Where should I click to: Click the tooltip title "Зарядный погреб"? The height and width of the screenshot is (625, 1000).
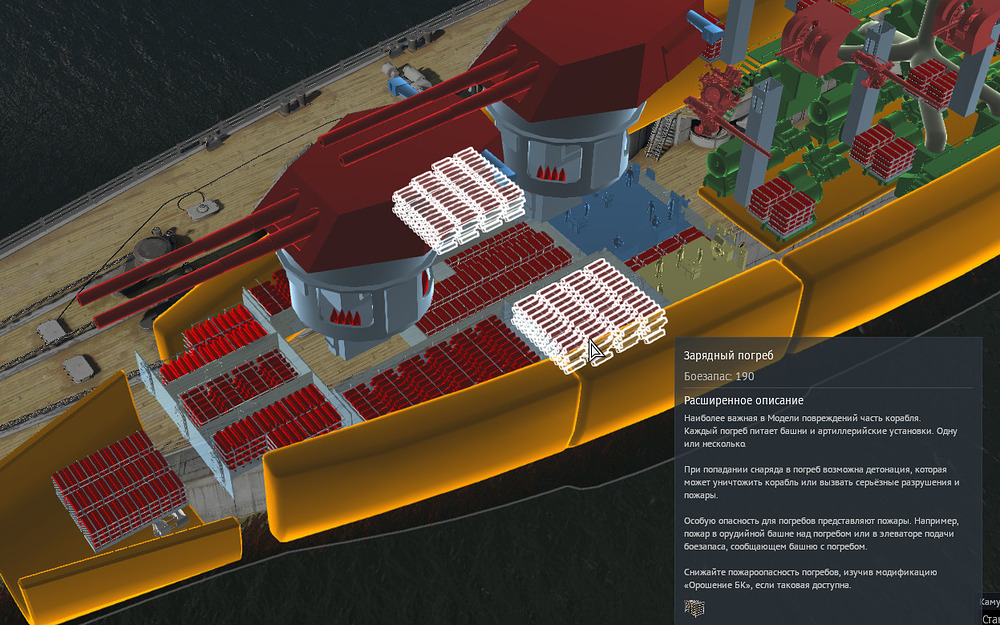[x=728, y=355]
